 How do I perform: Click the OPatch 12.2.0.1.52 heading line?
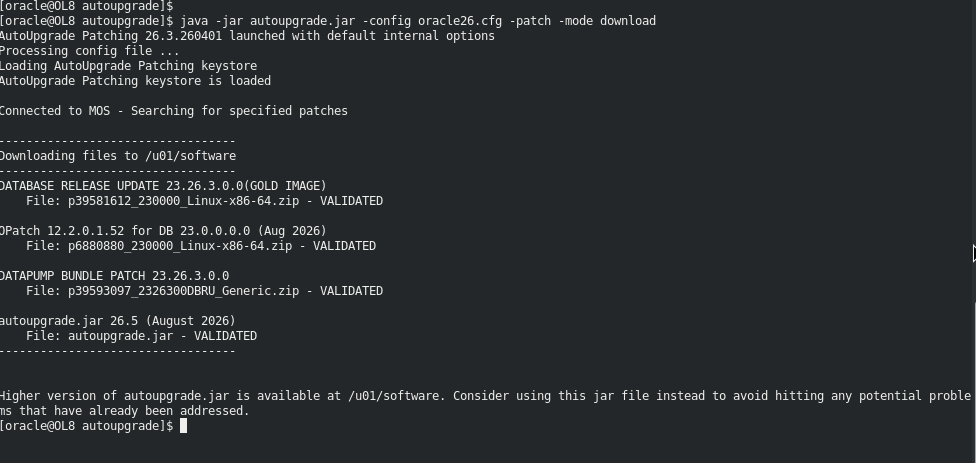[163, 231]
